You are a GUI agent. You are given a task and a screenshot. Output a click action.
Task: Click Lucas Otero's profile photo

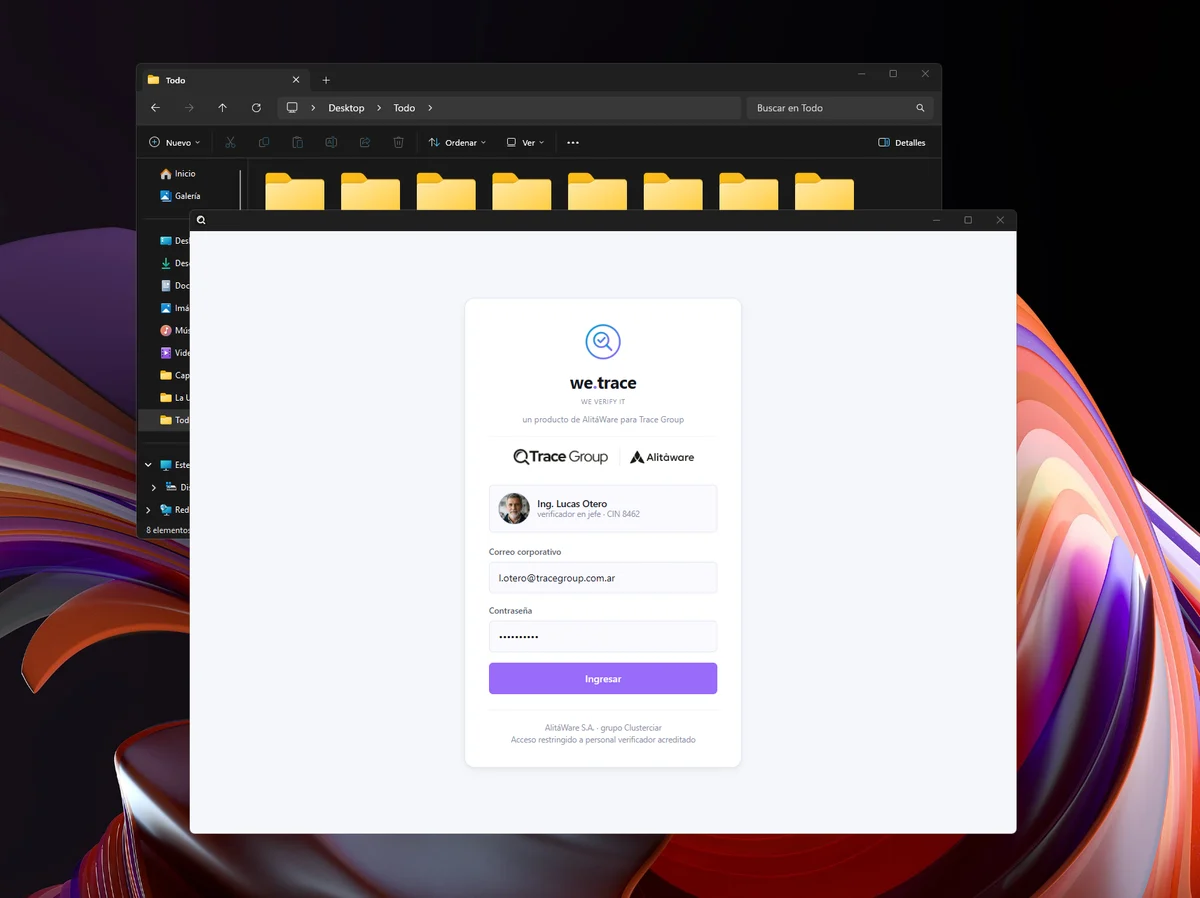pyautogui.click(x=514, y=509)
